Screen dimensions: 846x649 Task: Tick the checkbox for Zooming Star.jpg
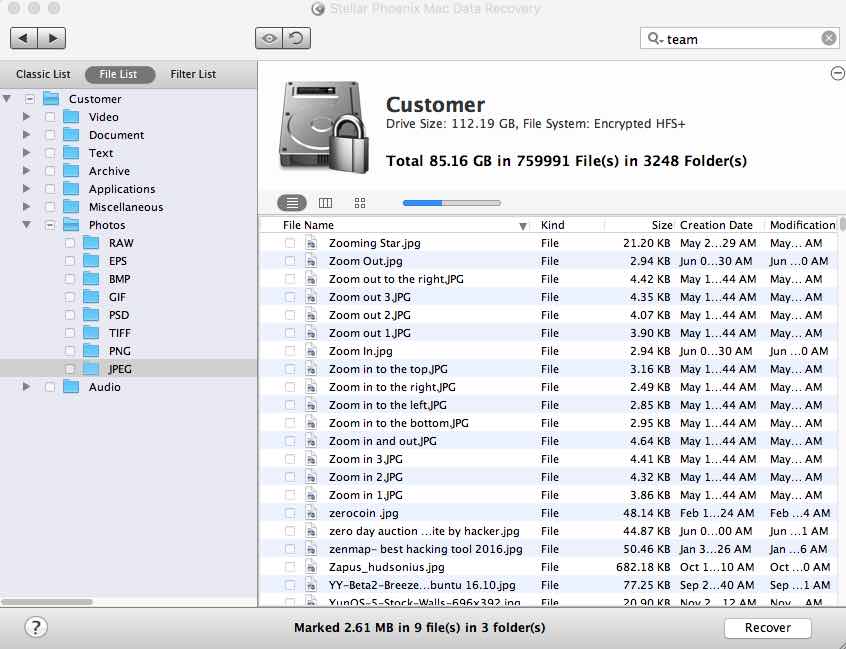pyautogui.click(x=290, y=243)
